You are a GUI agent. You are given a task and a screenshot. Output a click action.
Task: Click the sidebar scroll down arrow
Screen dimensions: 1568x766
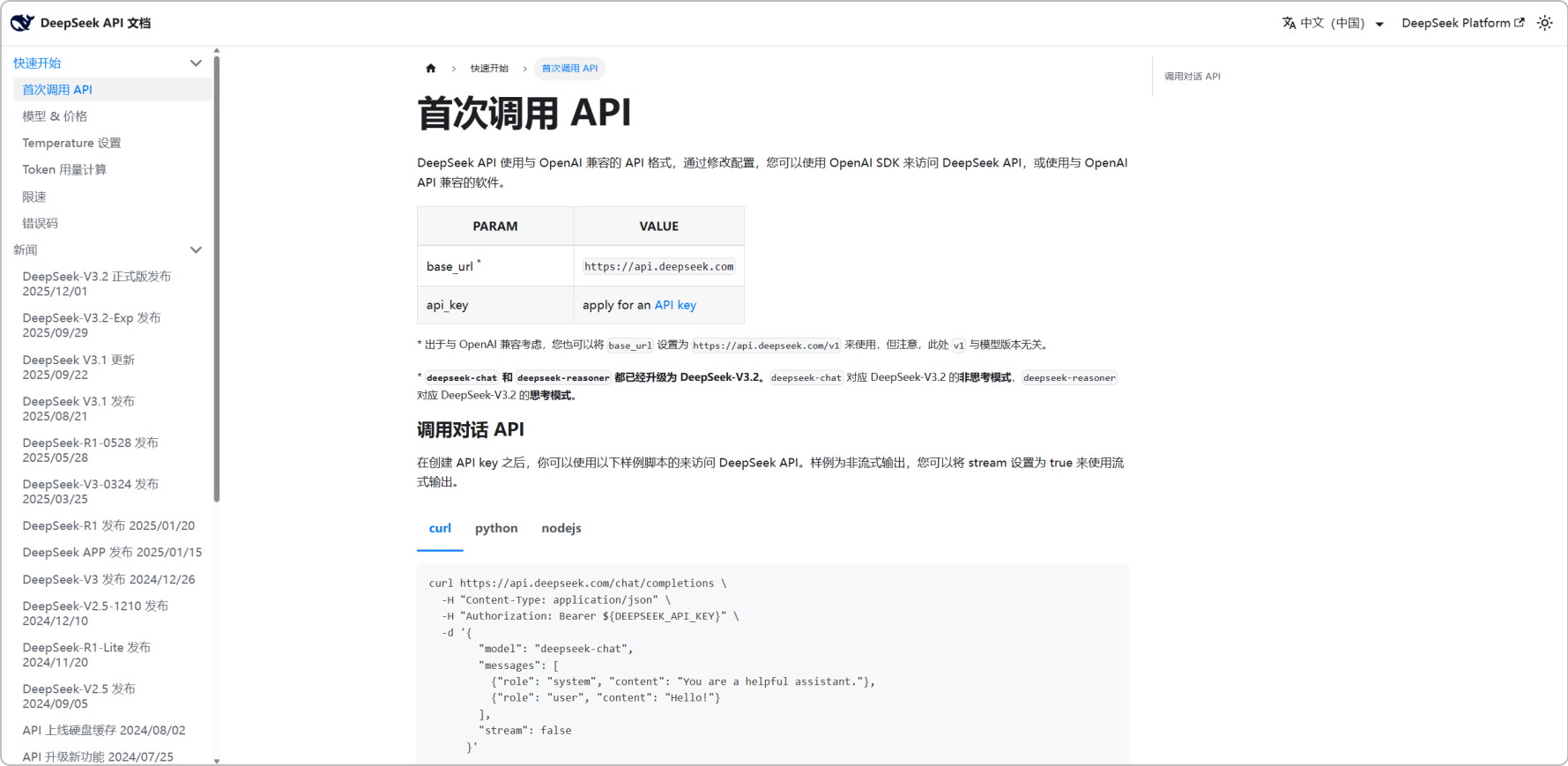coord(217,761)
